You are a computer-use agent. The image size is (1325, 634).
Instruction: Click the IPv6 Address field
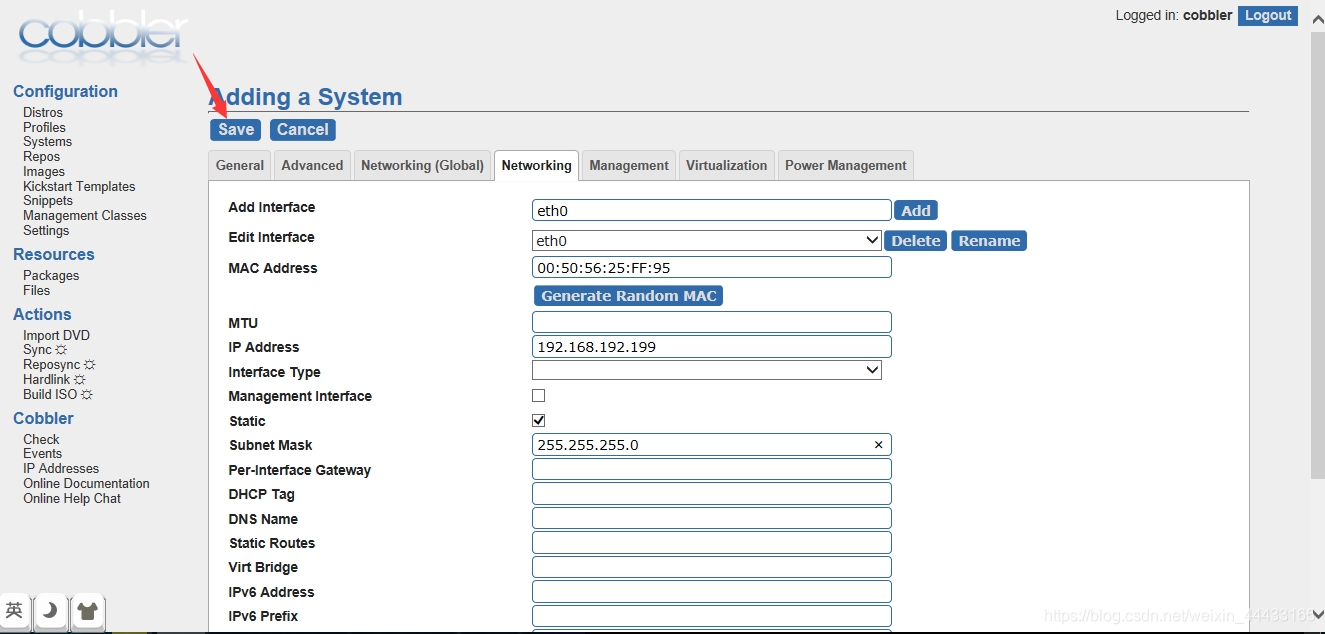(x=712, y=592)
